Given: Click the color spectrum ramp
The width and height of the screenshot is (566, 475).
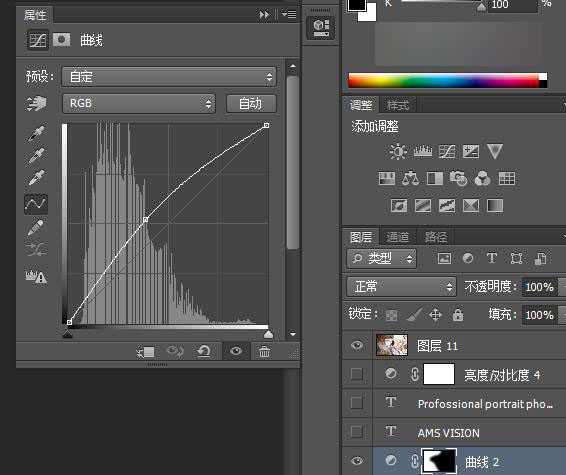Looking at the screenshot, I should [x=447, y=80].
